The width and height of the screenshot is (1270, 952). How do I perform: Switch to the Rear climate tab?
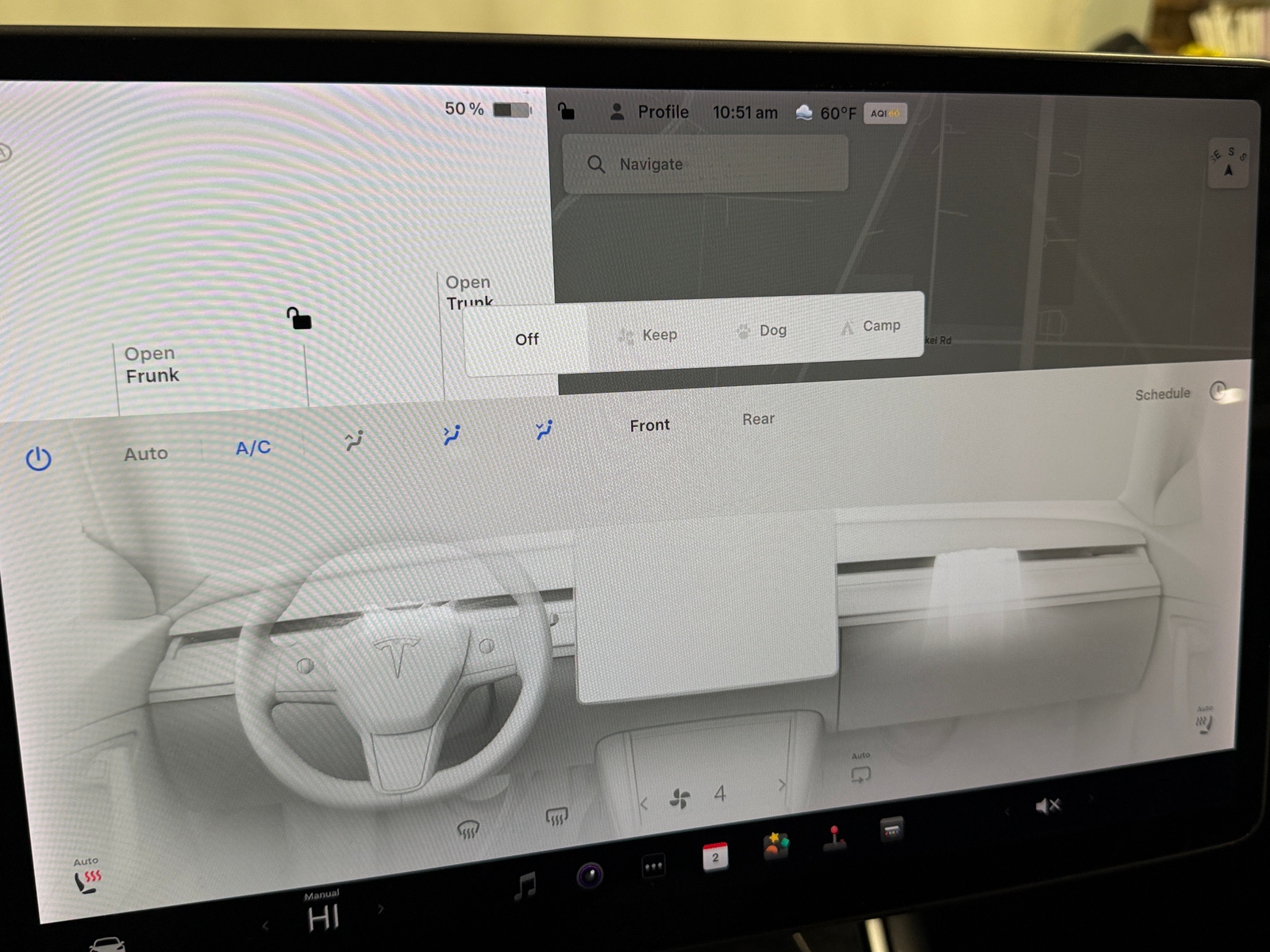point(756,419)
